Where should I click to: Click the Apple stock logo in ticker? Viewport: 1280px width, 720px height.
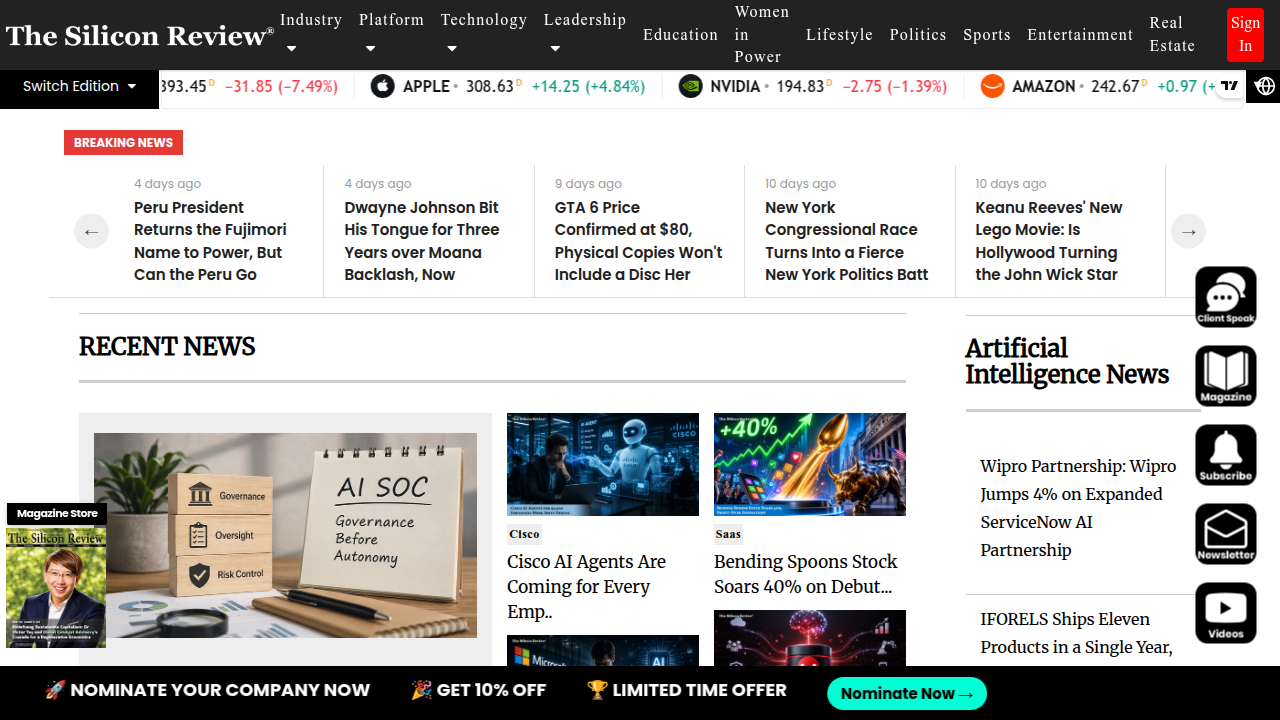pyautogui.click(x=383, y=86)
